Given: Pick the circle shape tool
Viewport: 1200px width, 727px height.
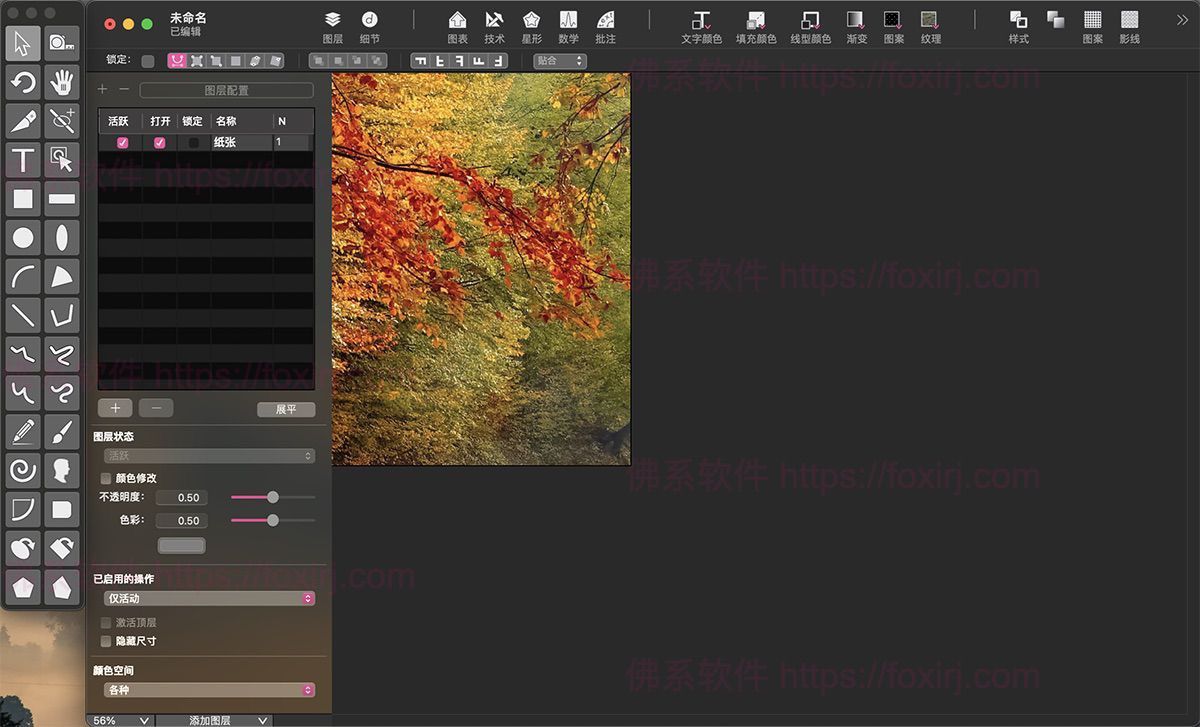Looking at the screenshot, I should [23, 237].
